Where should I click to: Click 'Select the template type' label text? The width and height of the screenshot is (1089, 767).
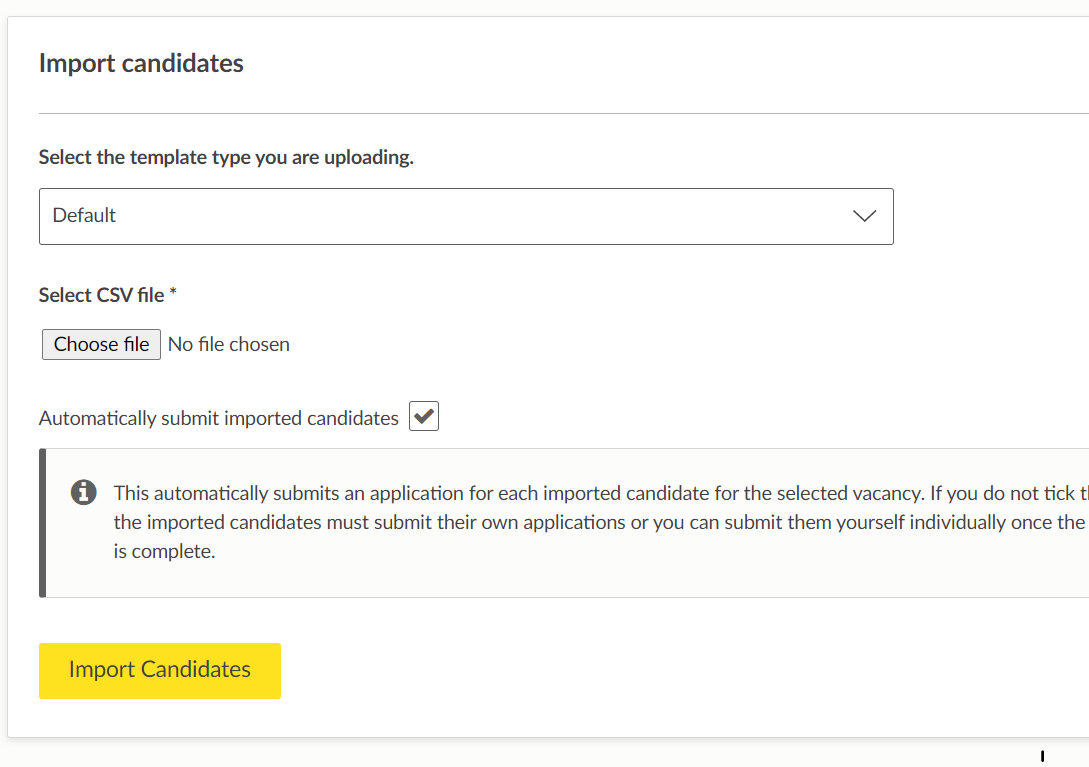tap(226, 158)
